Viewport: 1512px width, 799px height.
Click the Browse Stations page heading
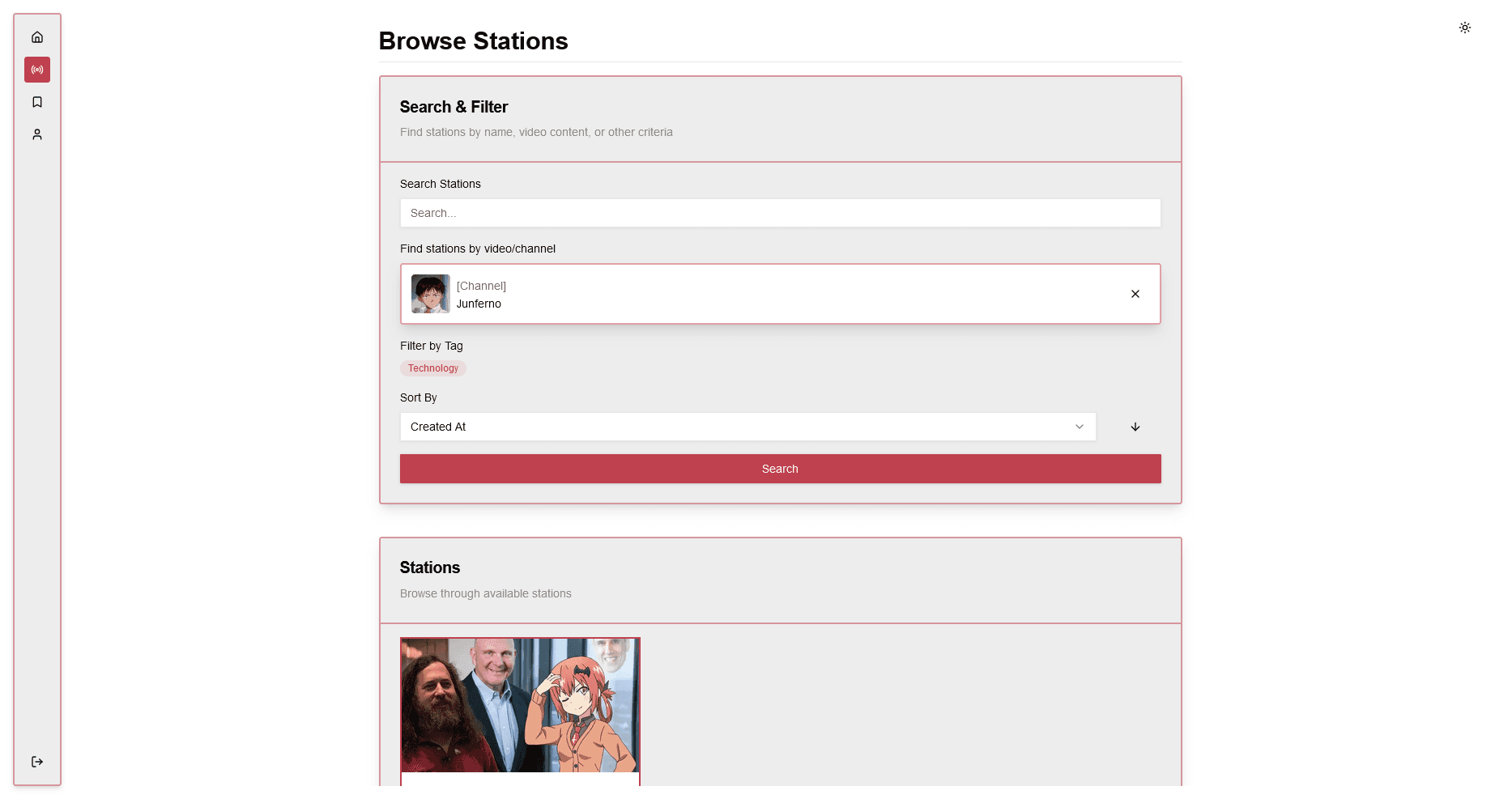tap(473, 41)
